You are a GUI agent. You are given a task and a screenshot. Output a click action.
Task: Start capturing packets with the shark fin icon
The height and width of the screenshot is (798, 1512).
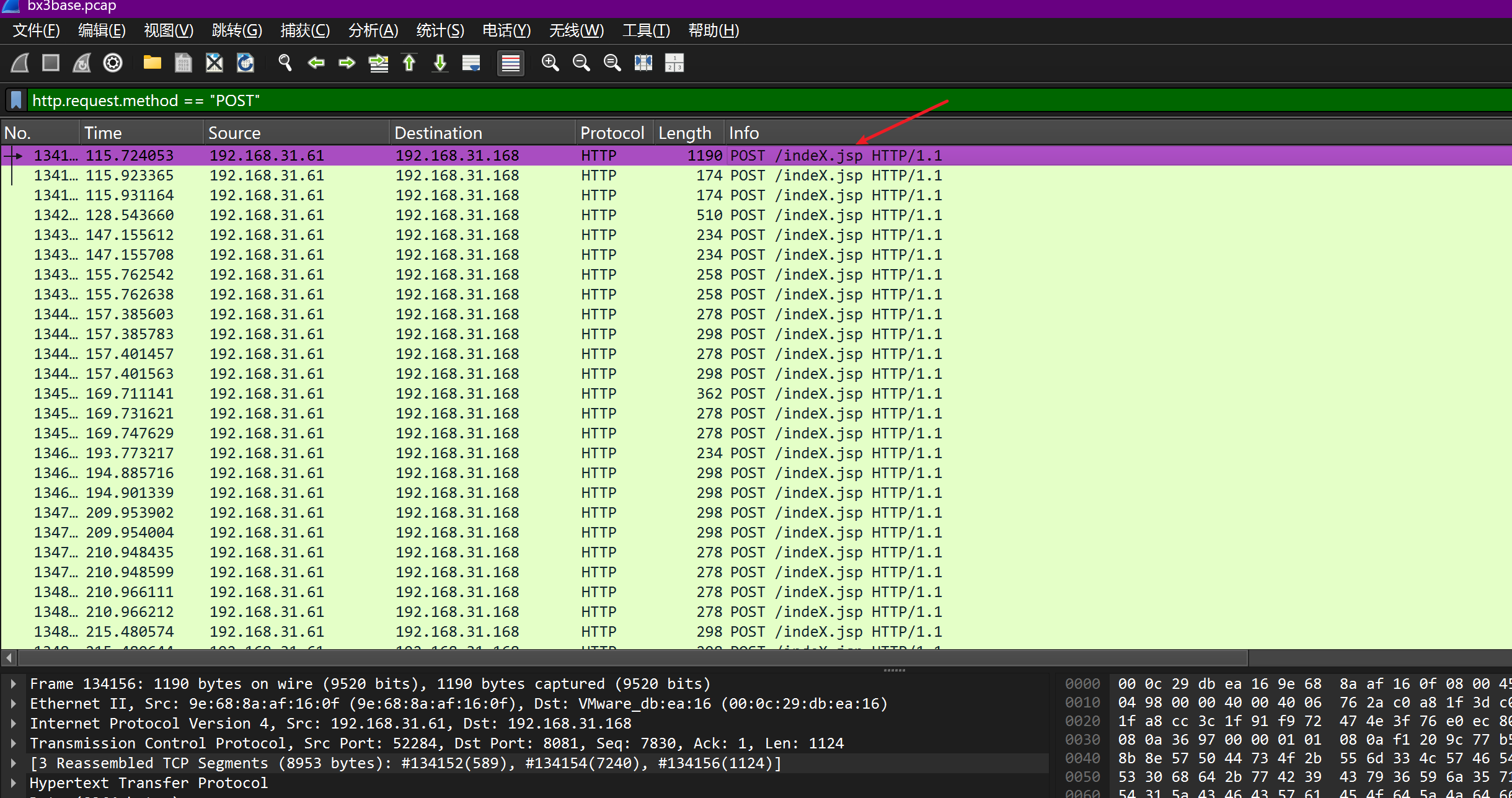click(x=20, y=63)
